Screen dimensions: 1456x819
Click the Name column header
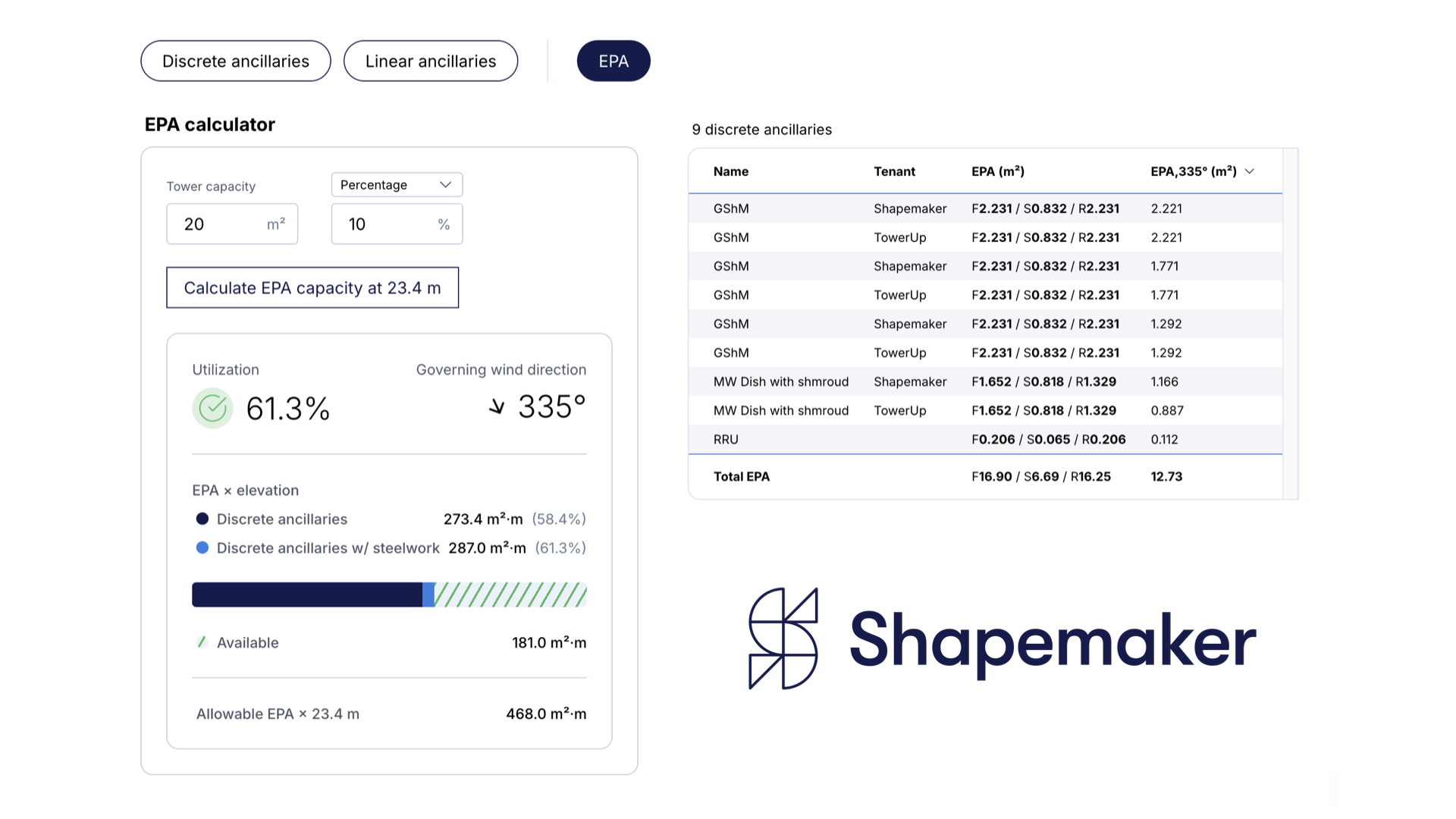pyautogui.click(x=731, y=171)
